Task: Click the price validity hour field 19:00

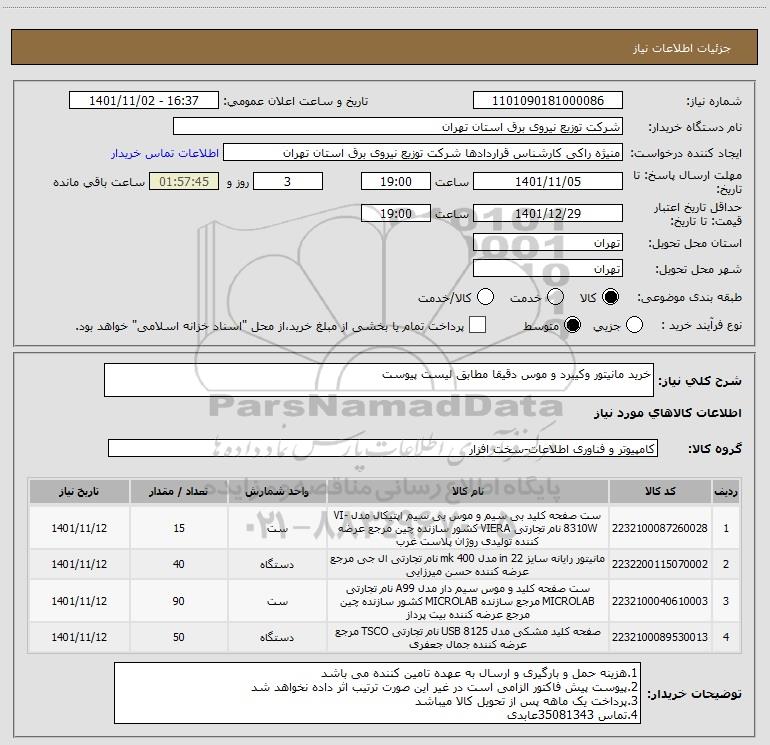Action: (x=396, y=214)
